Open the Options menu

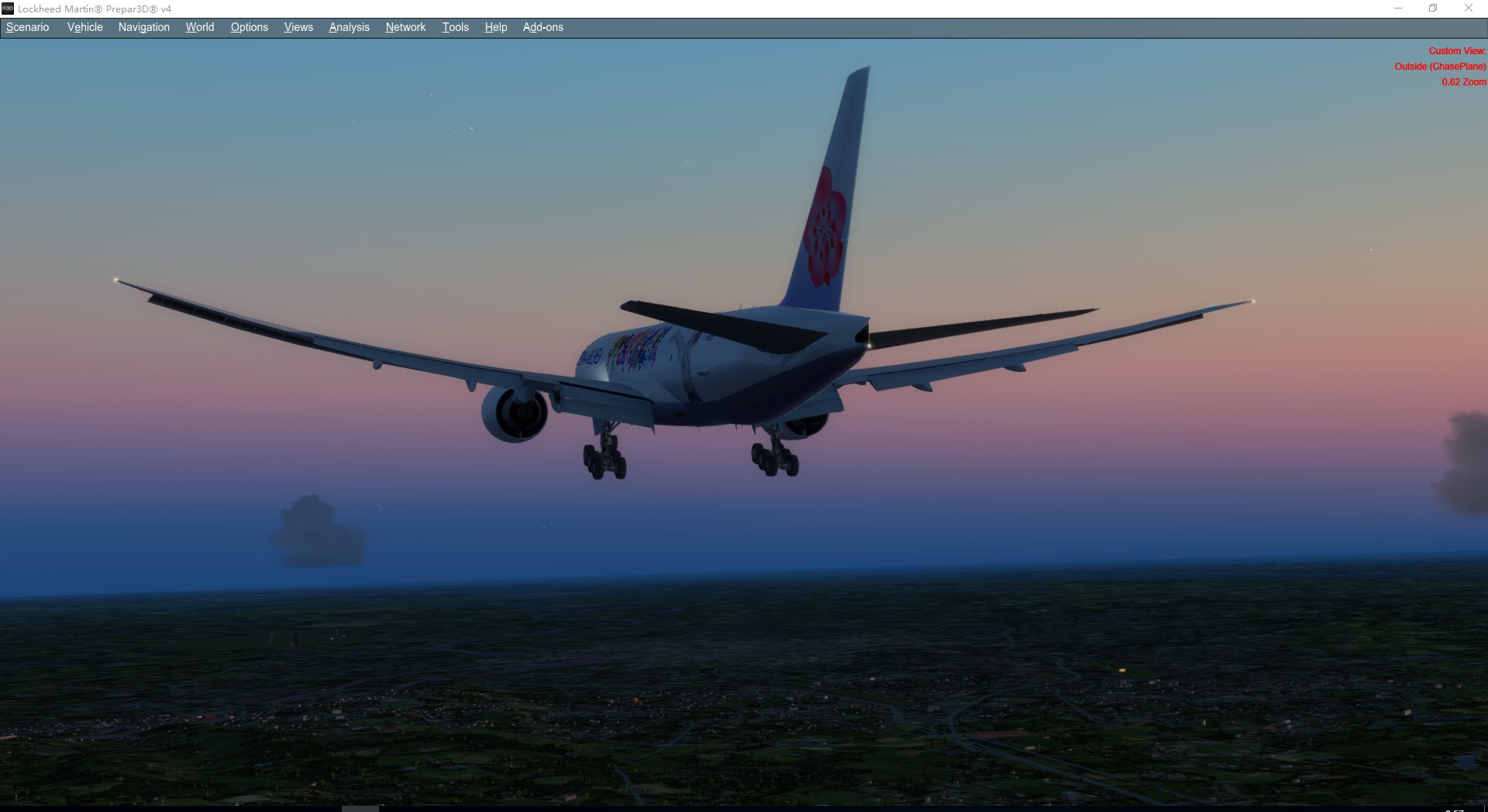click(249, 27)
